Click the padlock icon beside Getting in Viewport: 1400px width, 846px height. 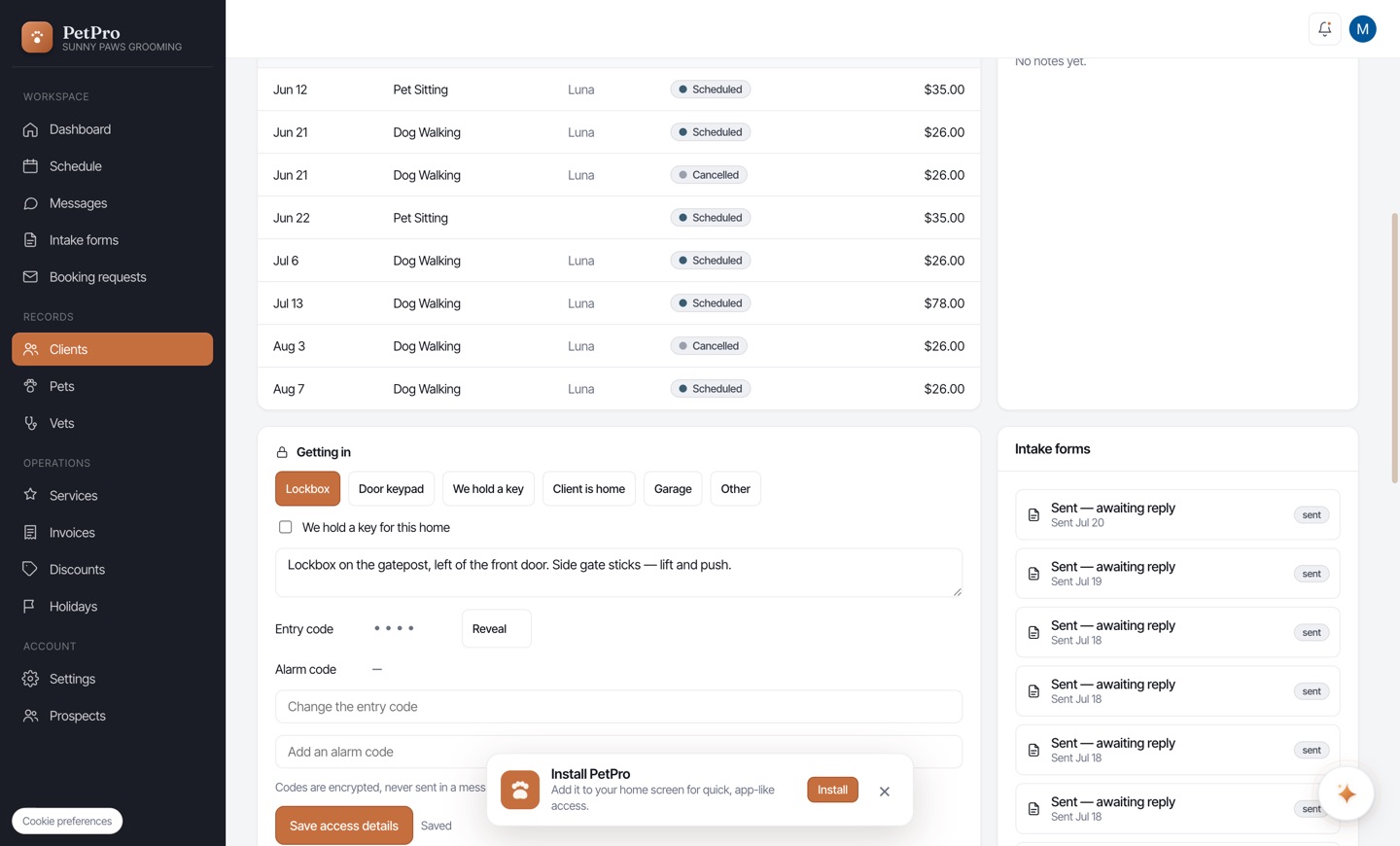(x=282, y=452)
